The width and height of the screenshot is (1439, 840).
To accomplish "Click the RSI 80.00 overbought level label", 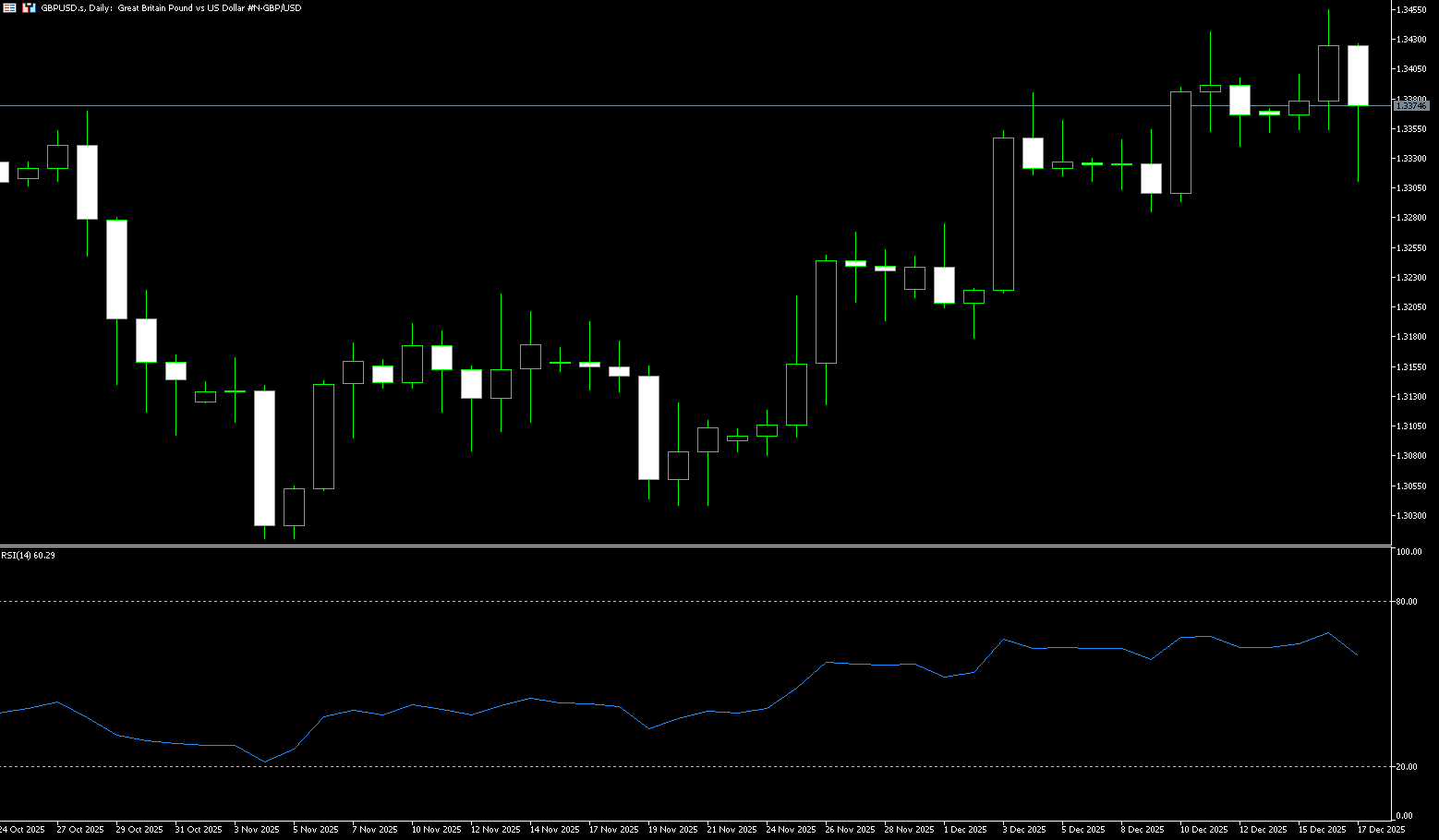I will point(1407,602).
